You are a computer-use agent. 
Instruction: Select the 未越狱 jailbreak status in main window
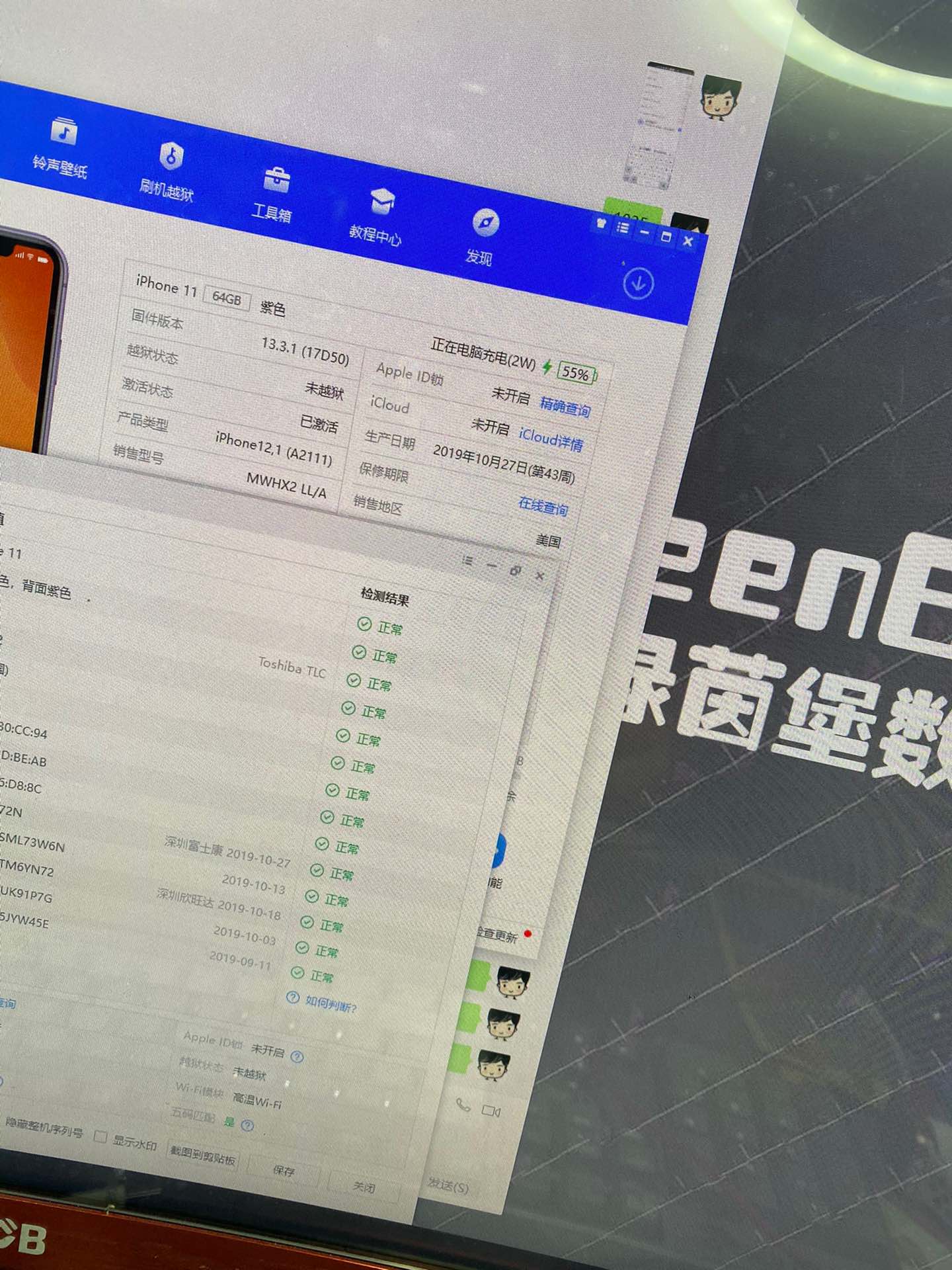(x=324, y=391)
